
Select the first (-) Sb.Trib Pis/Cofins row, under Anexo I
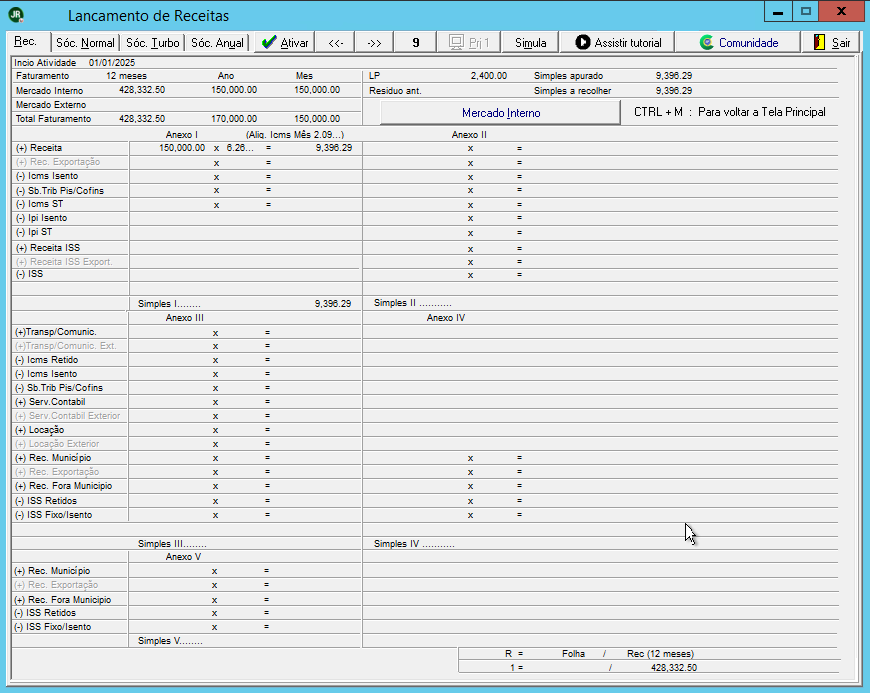[59, 190]
